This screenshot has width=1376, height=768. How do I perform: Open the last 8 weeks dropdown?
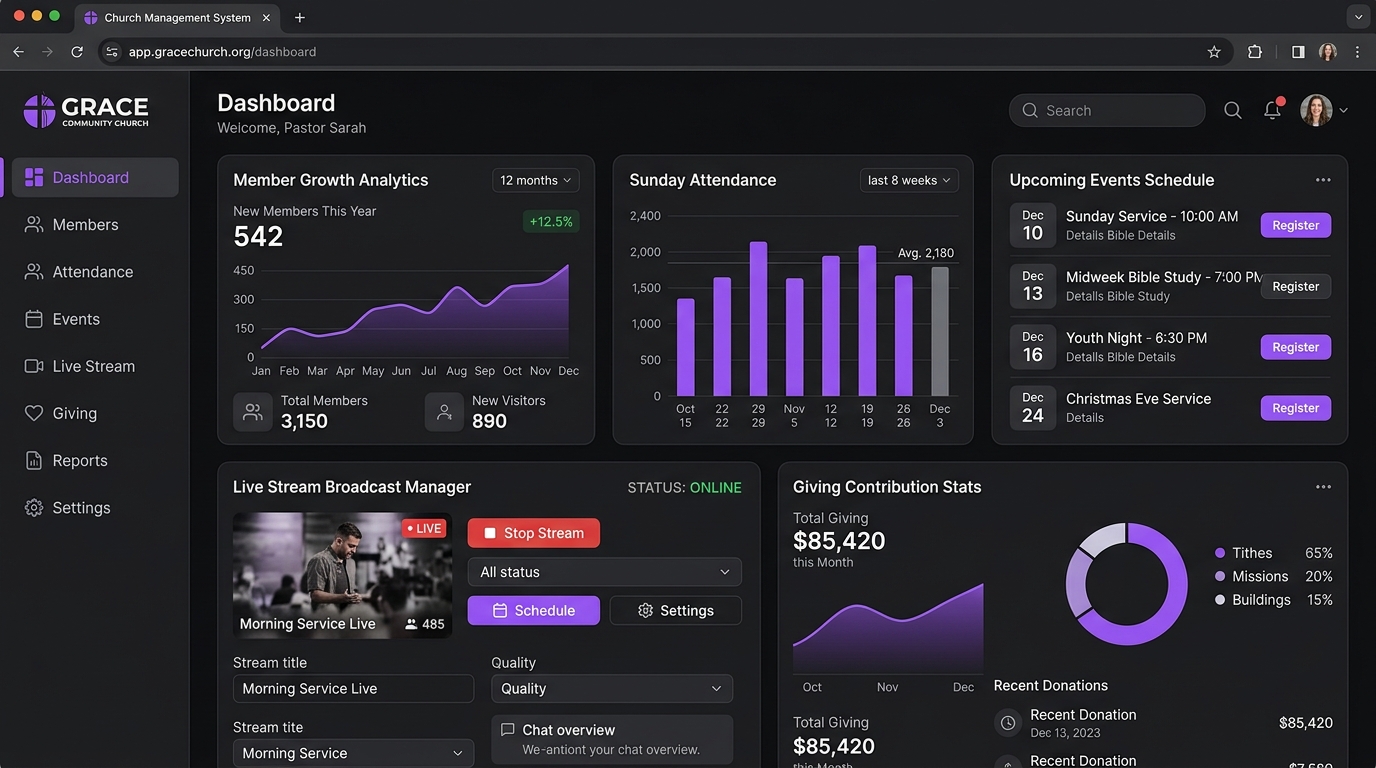(909, 180)
